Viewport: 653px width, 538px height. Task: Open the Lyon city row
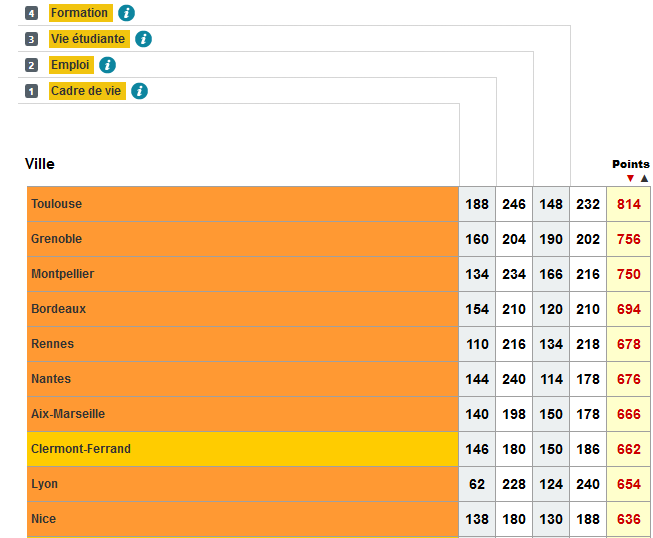click(x=45, y=484)
